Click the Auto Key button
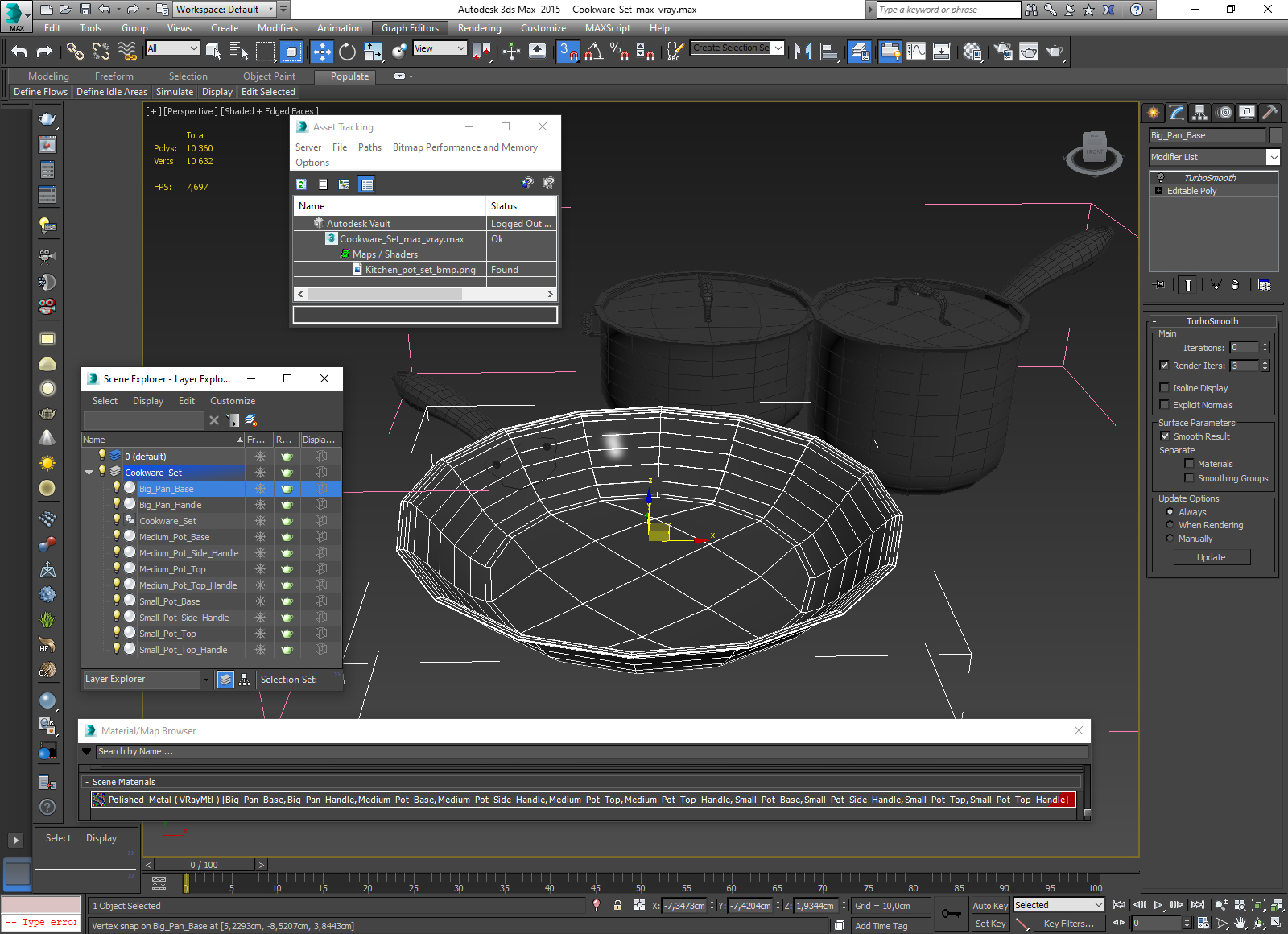1288x934 pixels. tap(990, 906)
